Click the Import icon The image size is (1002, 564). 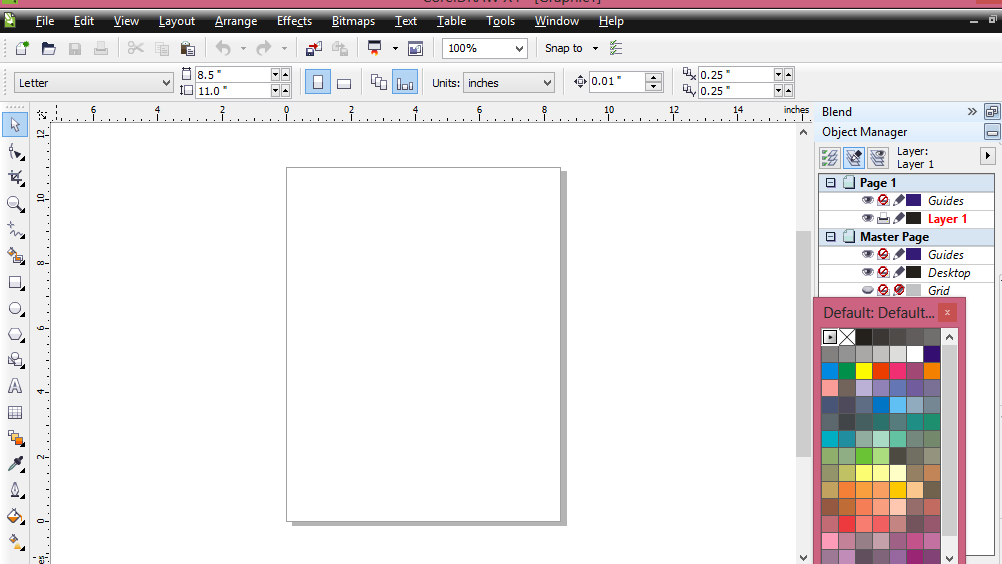click(314, 49)
